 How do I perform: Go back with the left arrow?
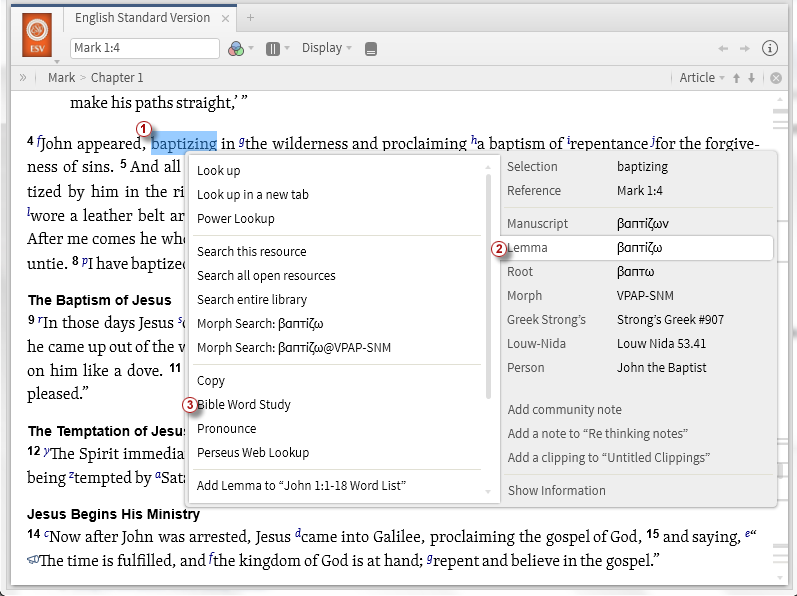click(x=723, y=49)
